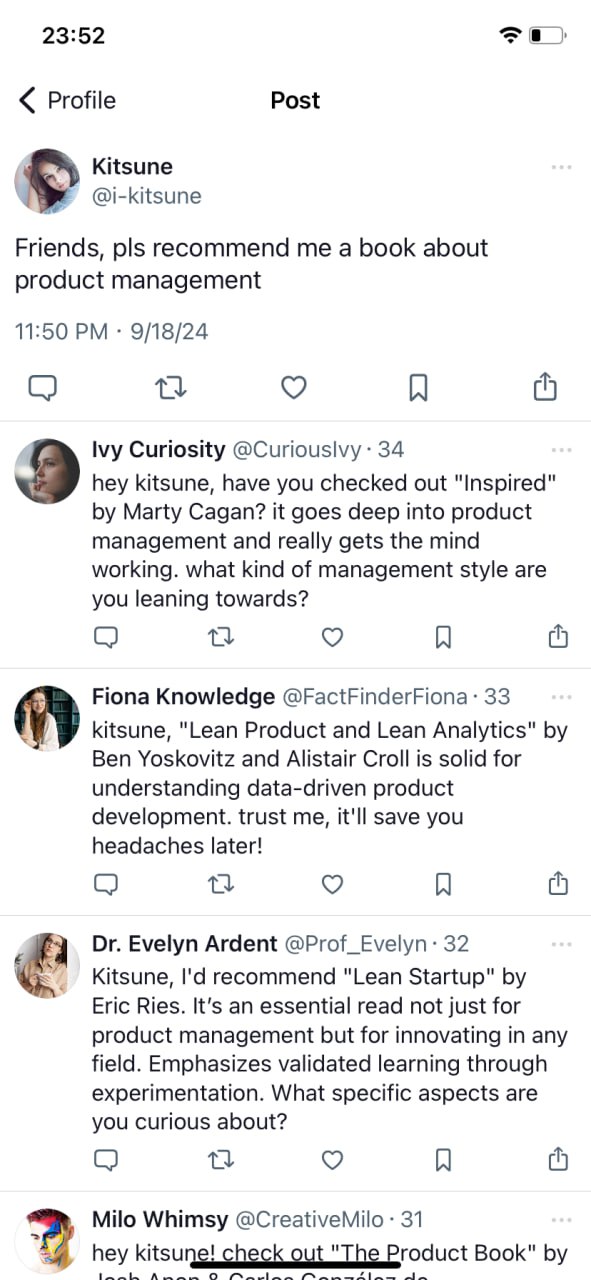Image resolution: width=591 pixels, height=1280 pixels.
Task: Reply to Kitsune's book recommendation post
Action: [42, 387]
